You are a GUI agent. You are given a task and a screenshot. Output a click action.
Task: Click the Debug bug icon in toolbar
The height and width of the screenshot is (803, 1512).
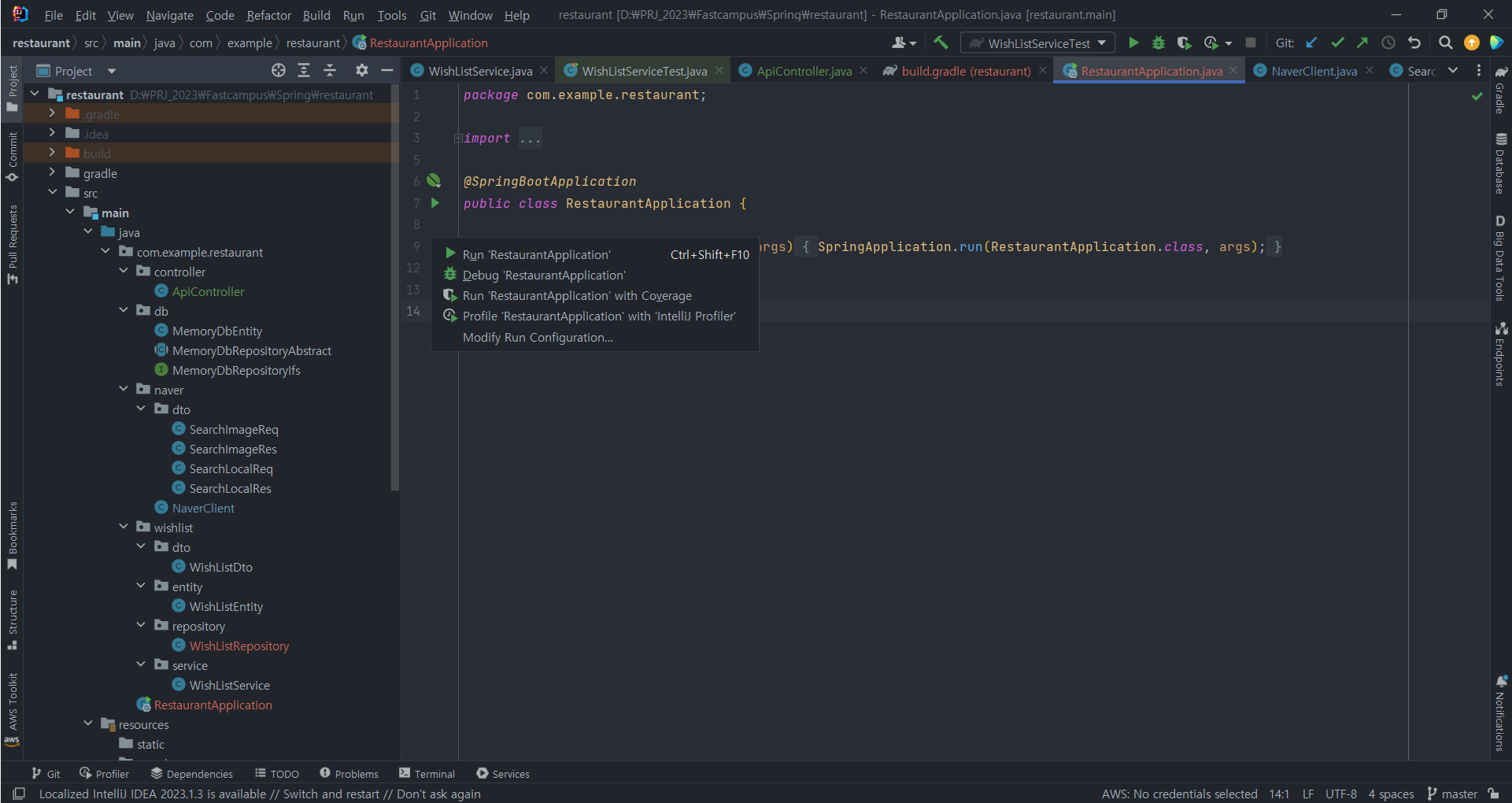coord(1159,43)
